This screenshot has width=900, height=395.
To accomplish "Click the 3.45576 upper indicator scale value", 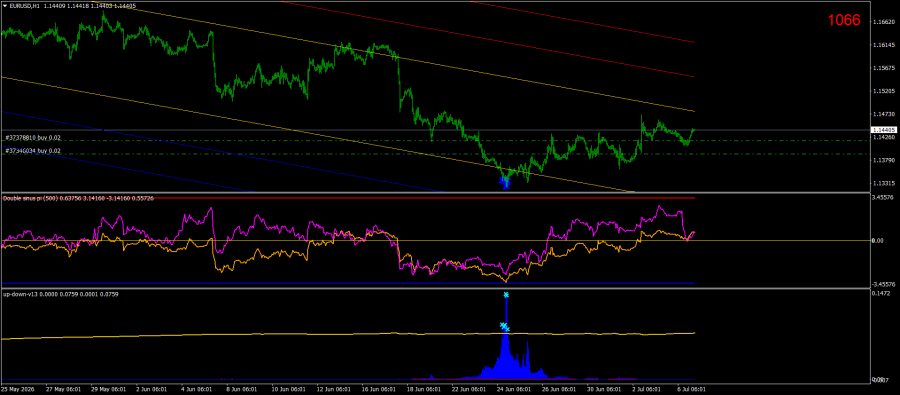I will click(x=882, y=198).
